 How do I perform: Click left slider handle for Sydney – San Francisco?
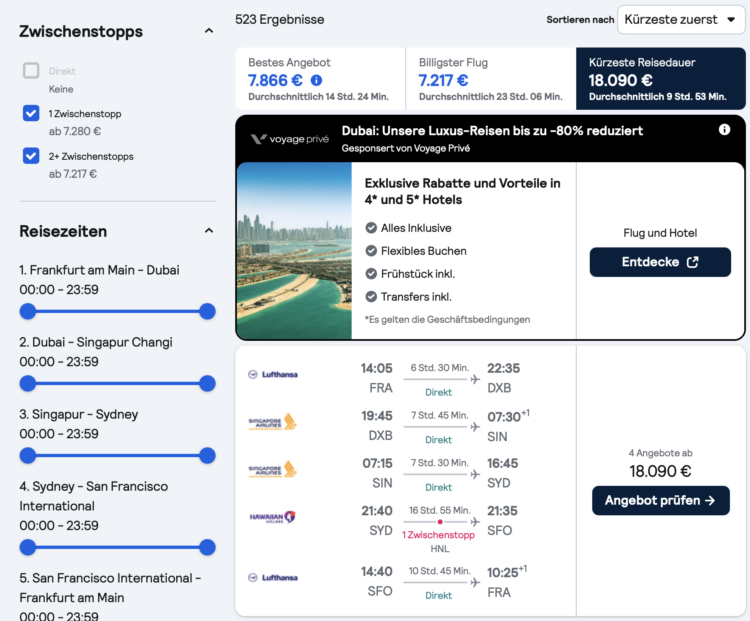(28, 547)
